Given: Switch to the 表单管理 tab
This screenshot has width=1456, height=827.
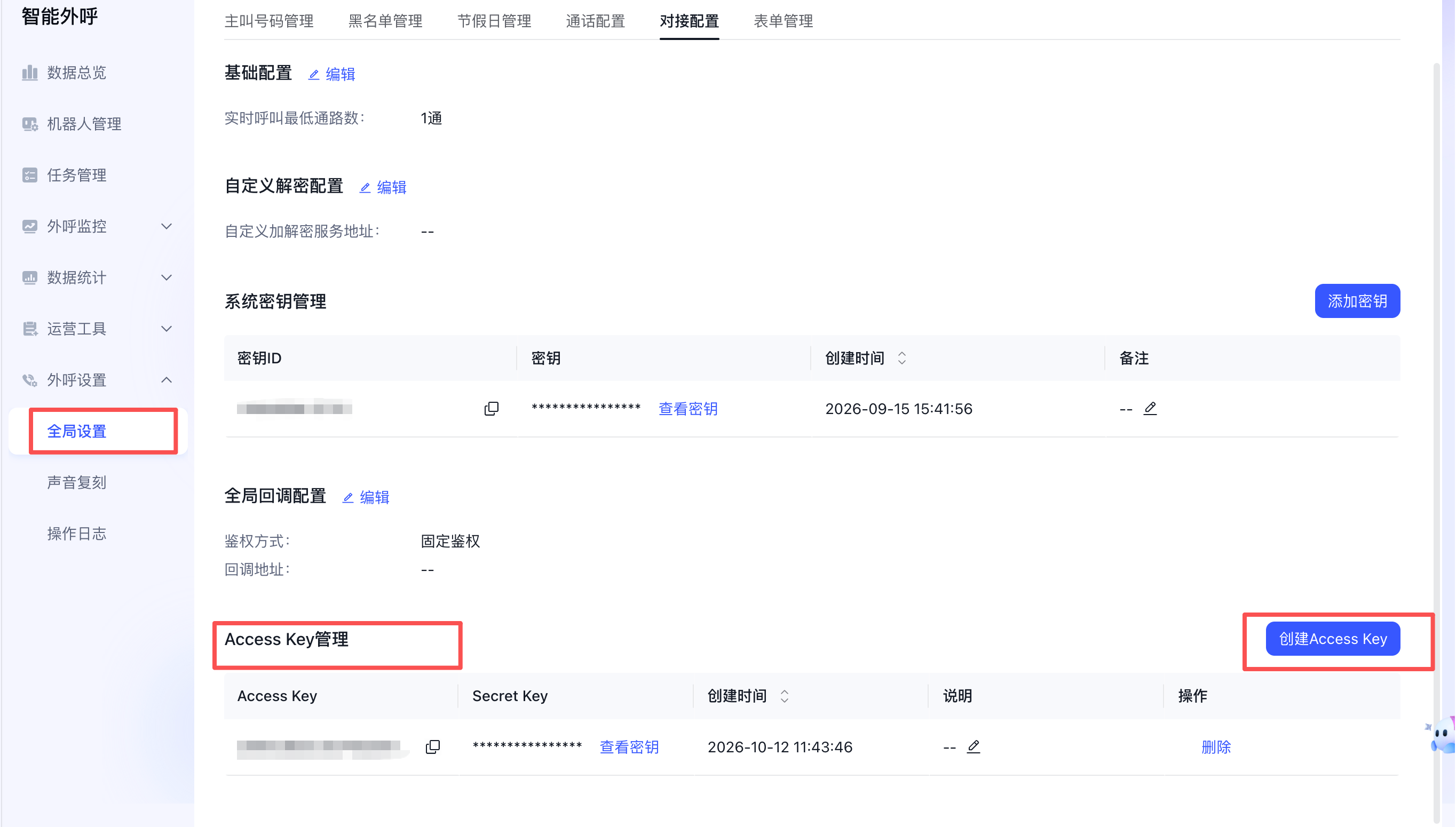Looking at the screenshot, I should coord(784,21).
